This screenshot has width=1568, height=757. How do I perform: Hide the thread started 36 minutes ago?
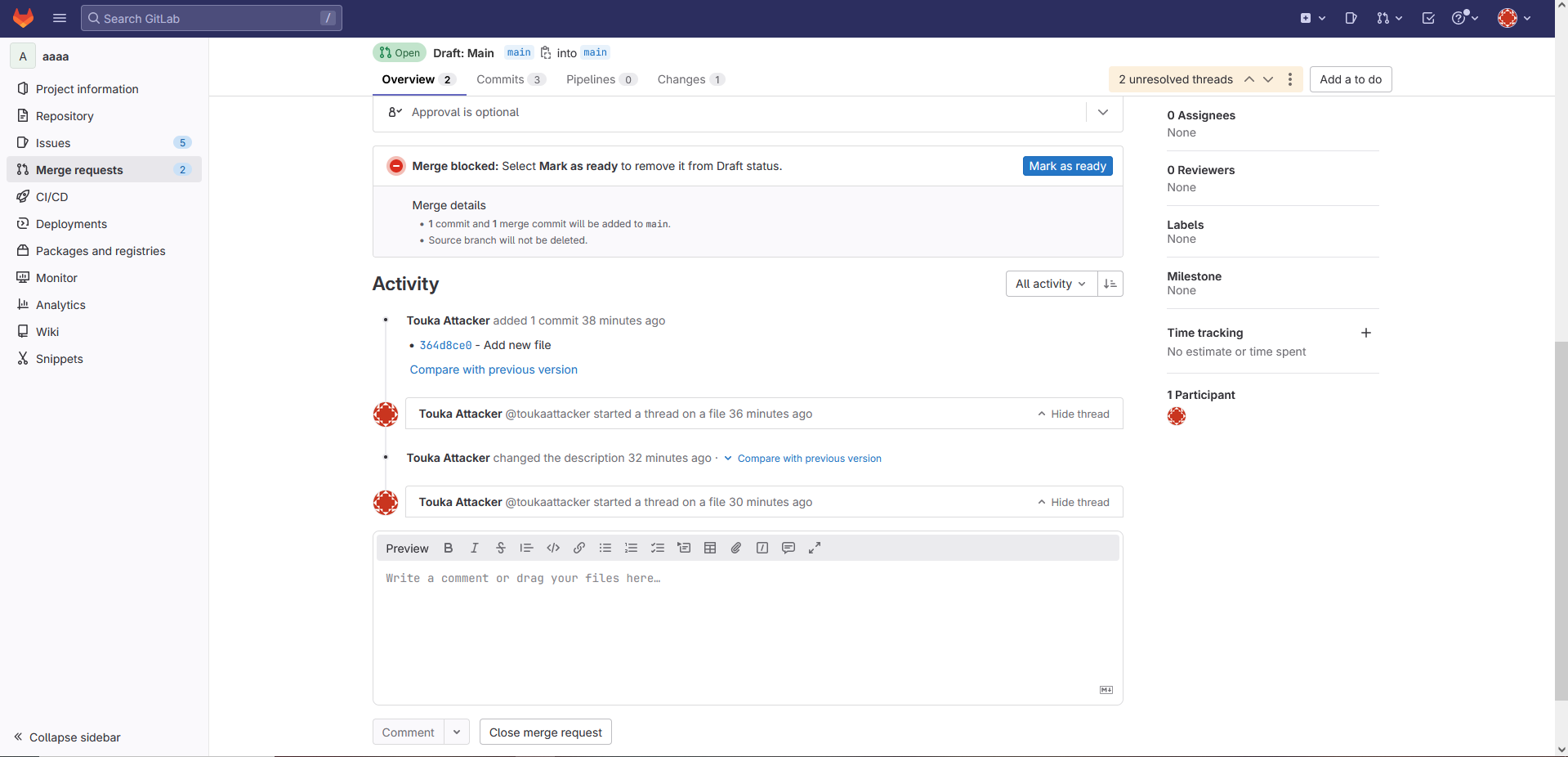tap(1073, 414)
